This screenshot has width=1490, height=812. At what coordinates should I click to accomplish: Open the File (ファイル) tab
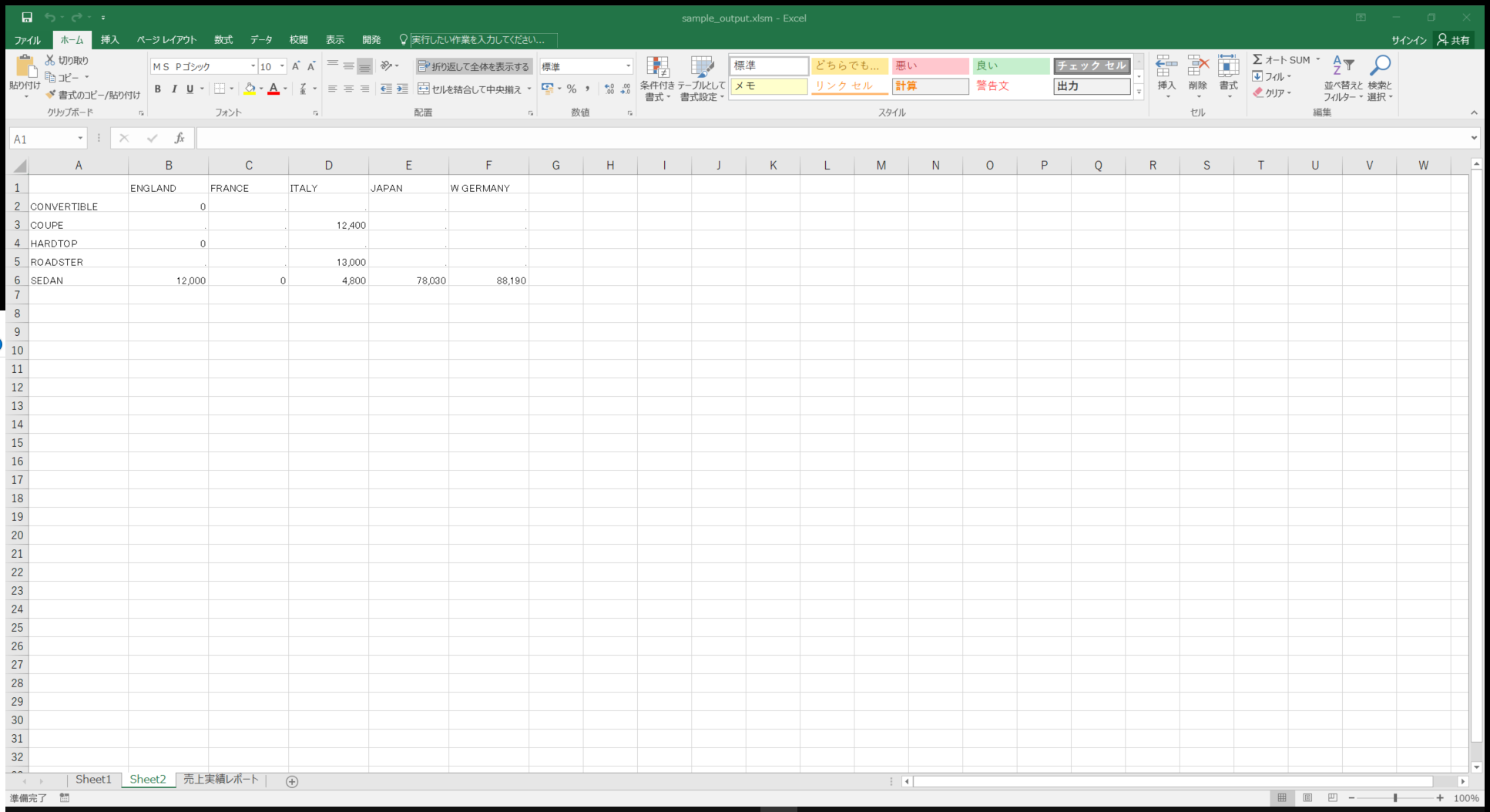[28, 40]
